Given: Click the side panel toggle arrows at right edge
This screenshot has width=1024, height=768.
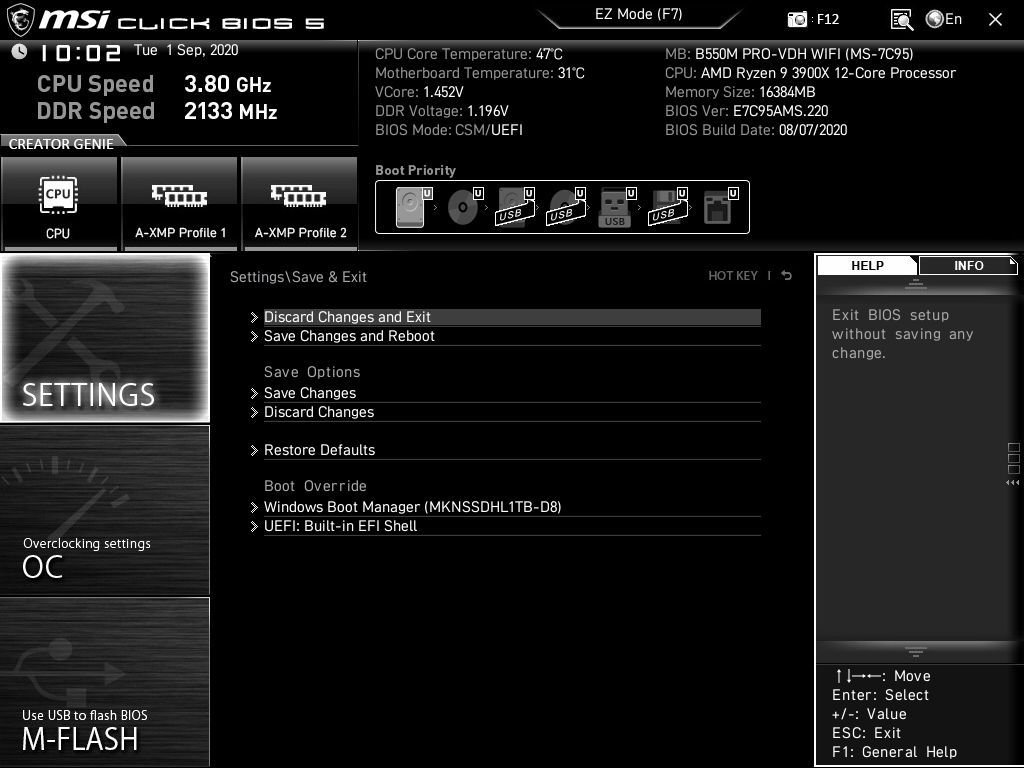Looking at the screenshot, I should (1013, 483).
